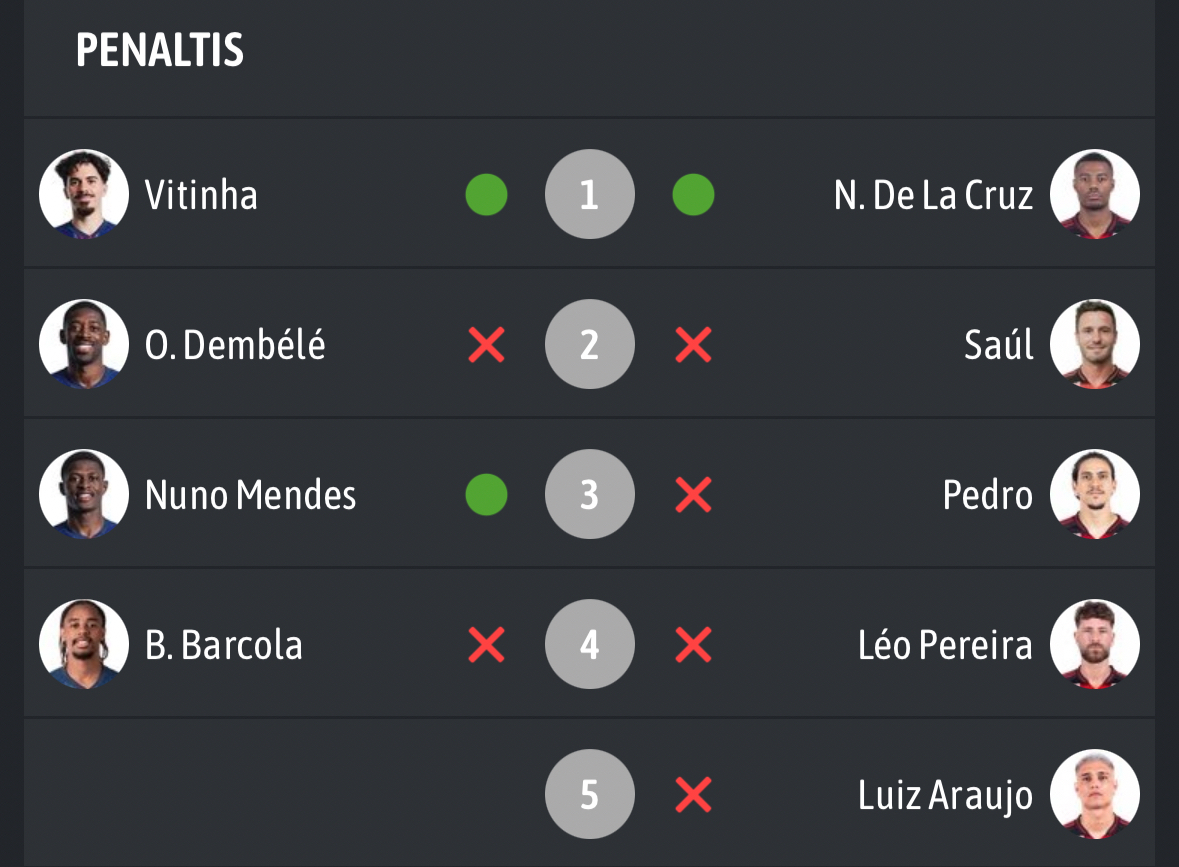Tap Luiz Araujo's red missed cross

[693, 795]
